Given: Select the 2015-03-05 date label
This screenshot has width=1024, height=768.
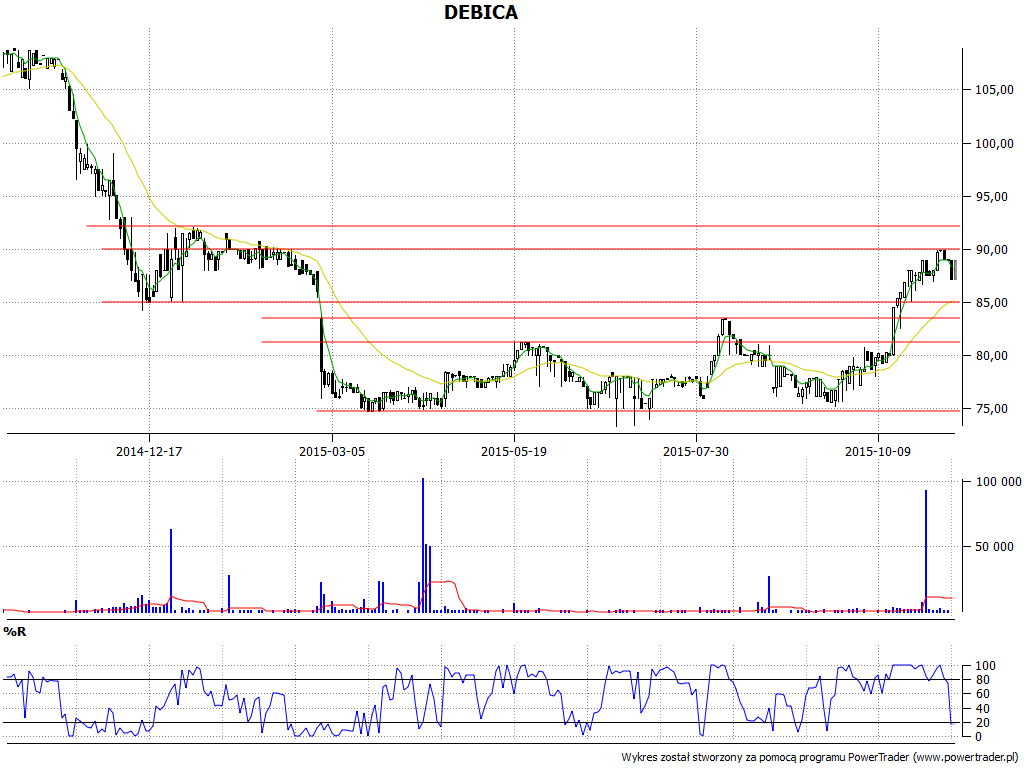Looking at the screenshot, I should tap(332, 451).
